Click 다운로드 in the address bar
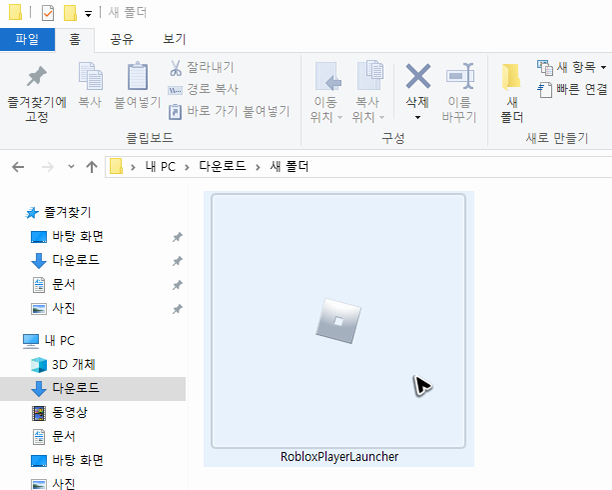 tap(222, 167)
